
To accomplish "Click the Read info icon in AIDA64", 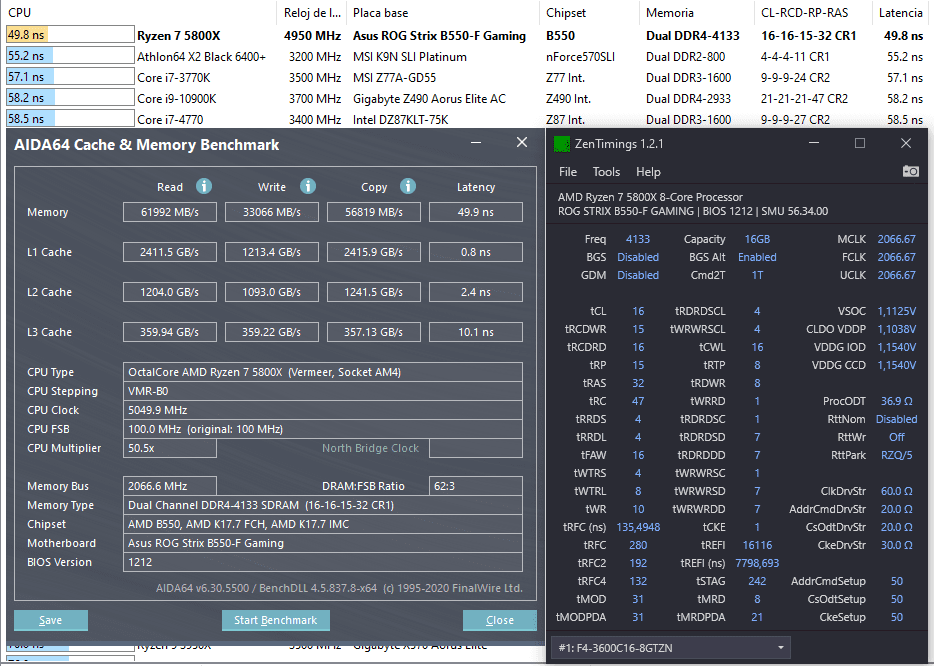I will (204, 186).
